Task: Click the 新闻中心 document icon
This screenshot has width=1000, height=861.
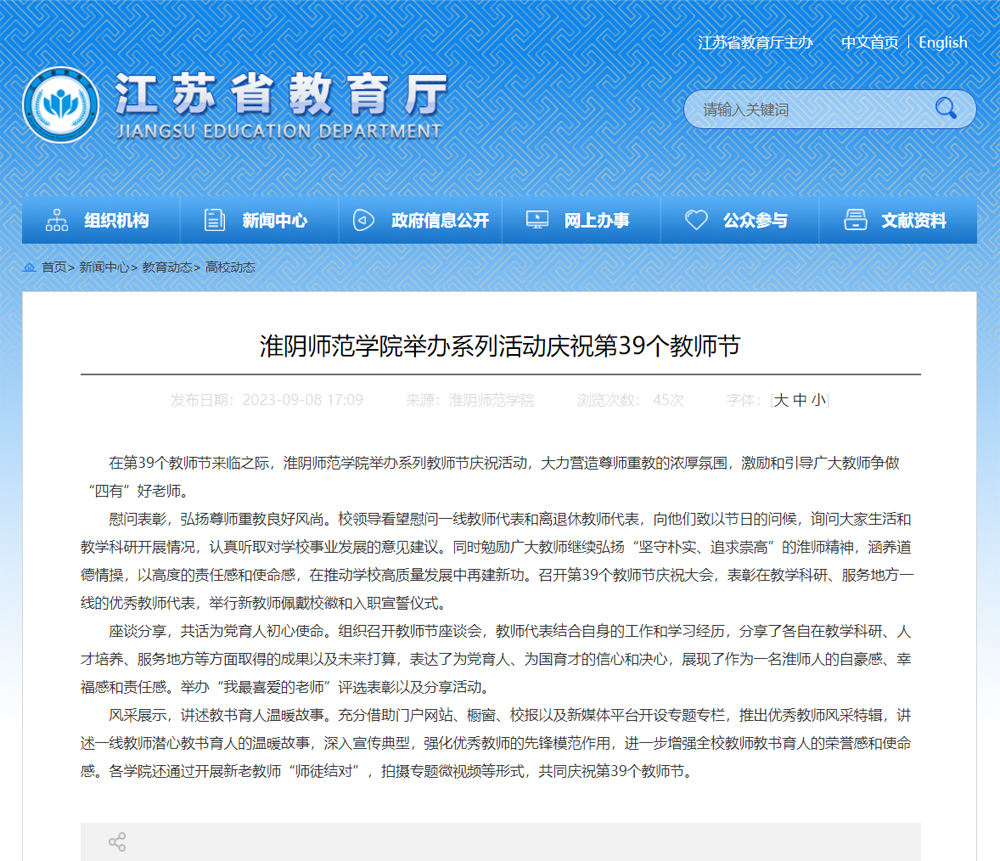Action: point(214,220)
